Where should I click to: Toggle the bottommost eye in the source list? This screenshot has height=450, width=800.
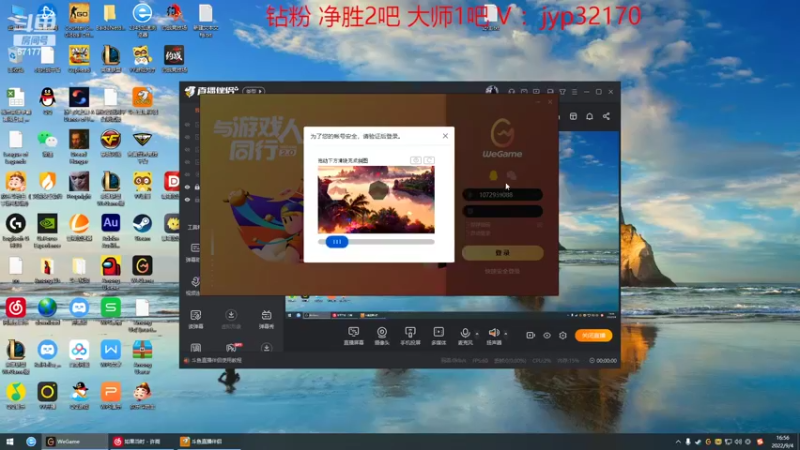pos(187,199)
